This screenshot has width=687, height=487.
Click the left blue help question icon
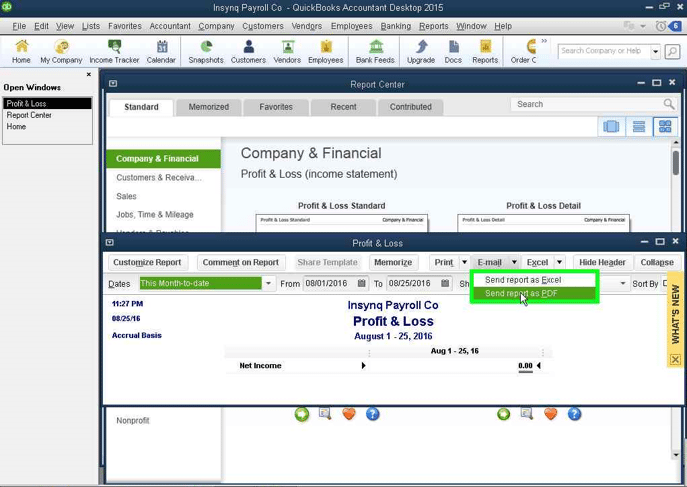coord(373,414)
